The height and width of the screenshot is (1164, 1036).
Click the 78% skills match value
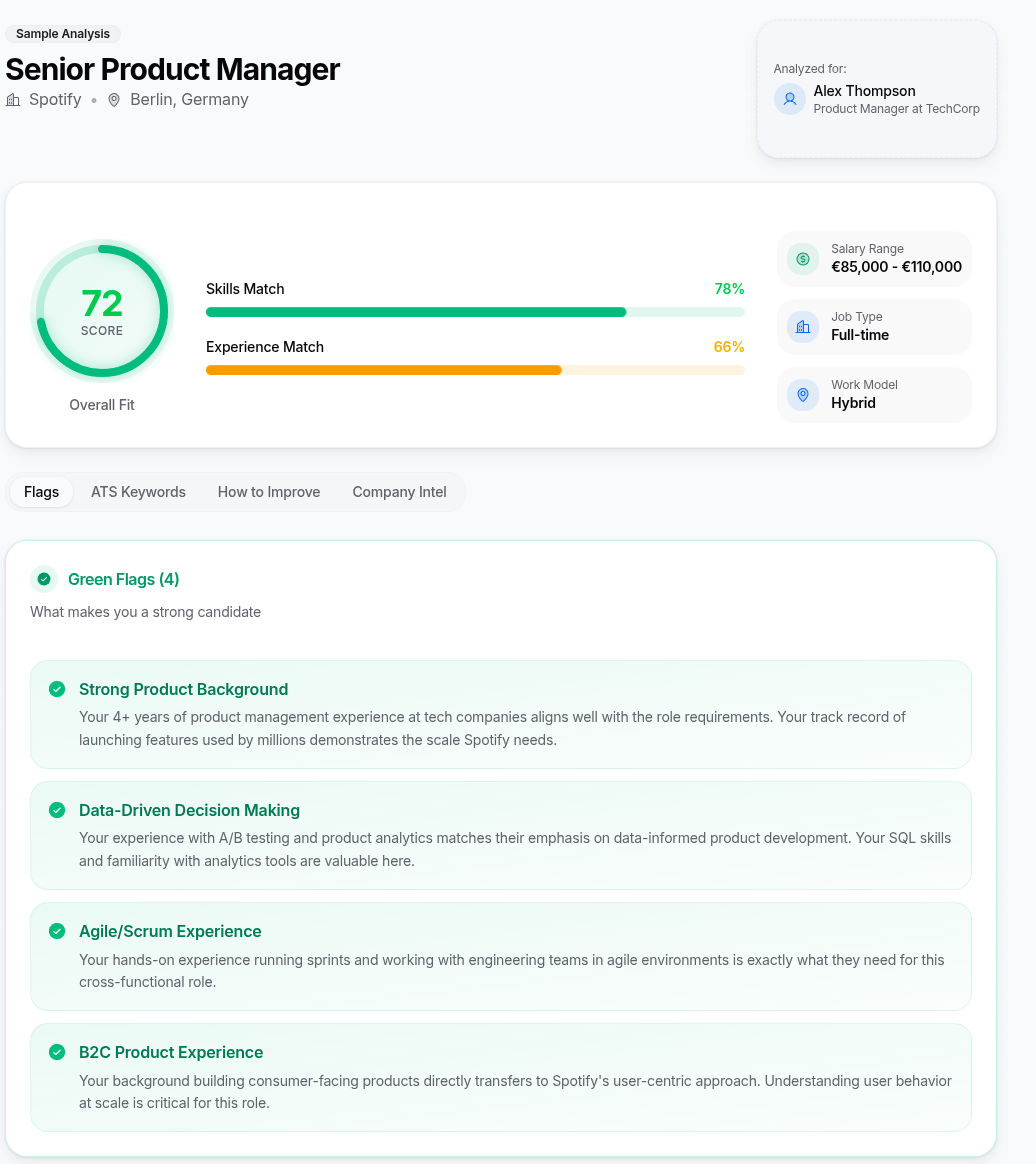(x=729, y=289)
